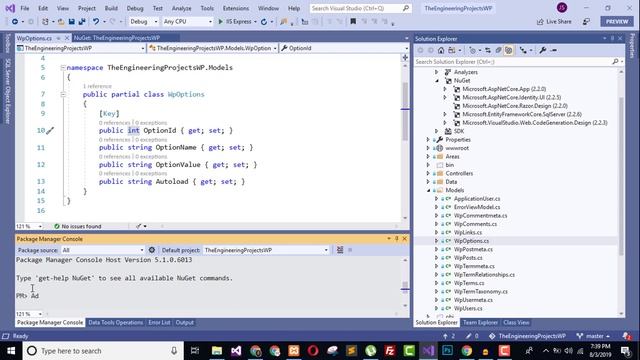The height and width of the screenshot is (360, 640).
Task: Click the Open File toolbar icon
Action: 61,22
